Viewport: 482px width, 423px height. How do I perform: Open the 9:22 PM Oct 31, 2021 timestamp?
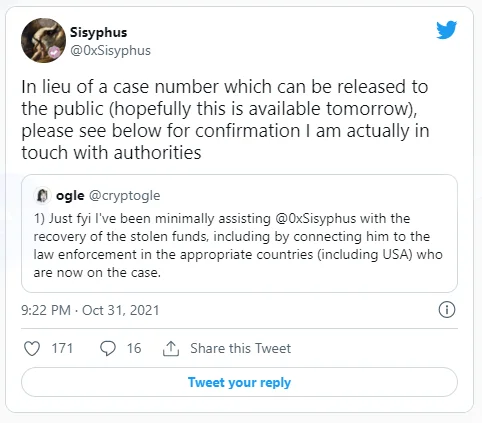[x=90, y=310]
